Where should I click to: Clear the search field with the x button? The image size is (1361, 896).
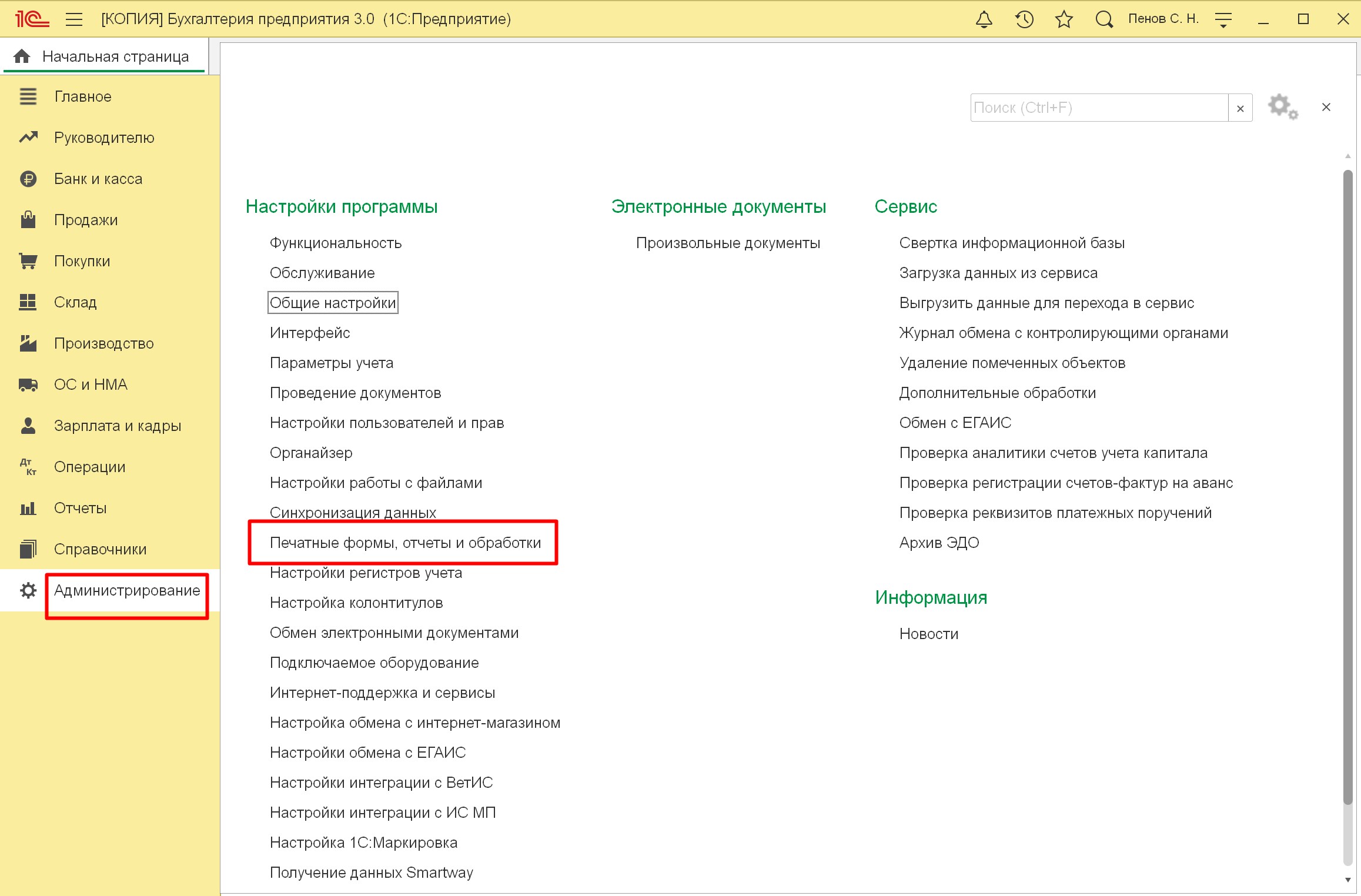point(1240,108)
